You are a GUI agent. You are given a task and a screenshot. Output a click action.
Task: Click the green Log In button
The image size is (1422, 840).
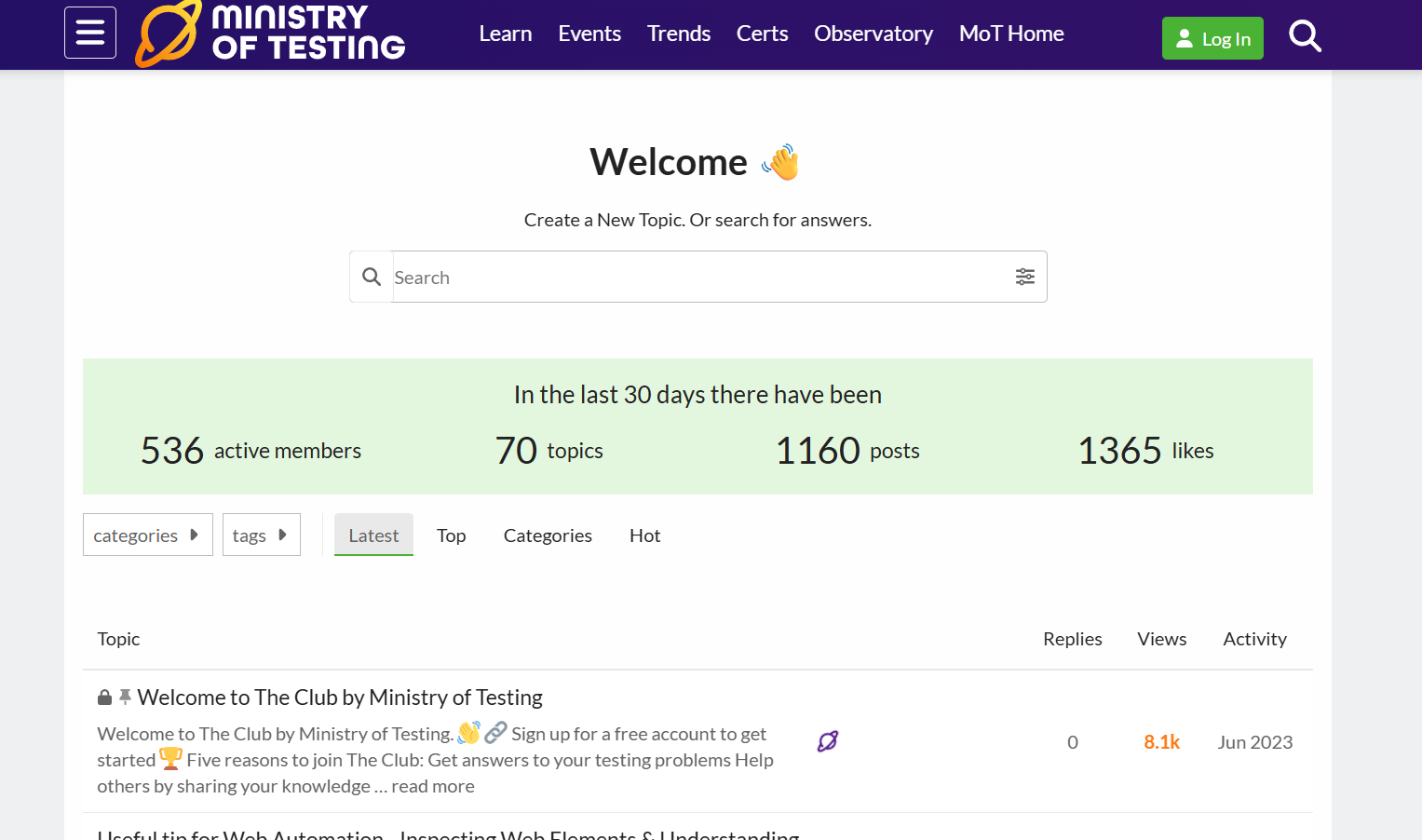click(x=1212, y=38)
